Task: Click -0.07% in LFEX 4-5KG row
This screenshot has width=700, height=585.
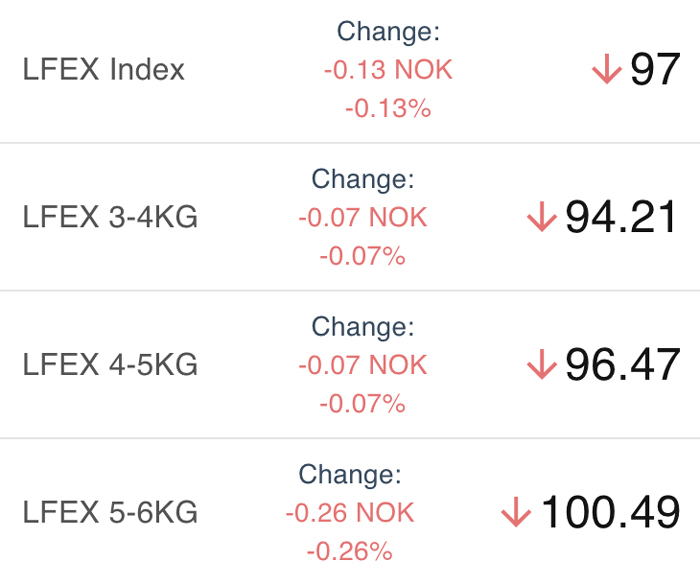Action: [x=362, y=404]
